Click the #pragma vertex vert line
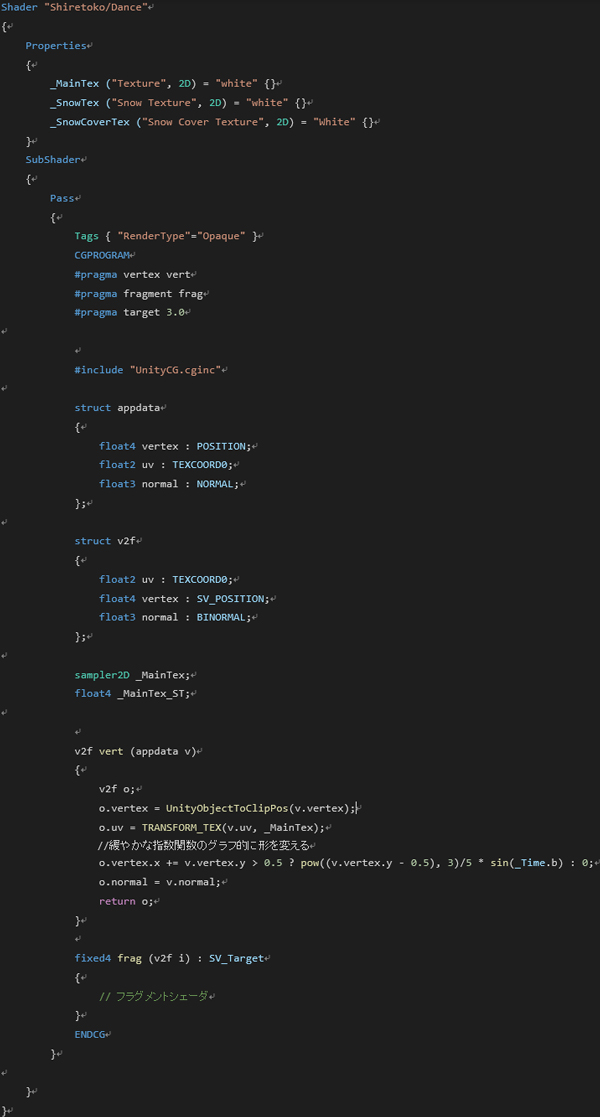600x1117 pixels. point(133,274)
